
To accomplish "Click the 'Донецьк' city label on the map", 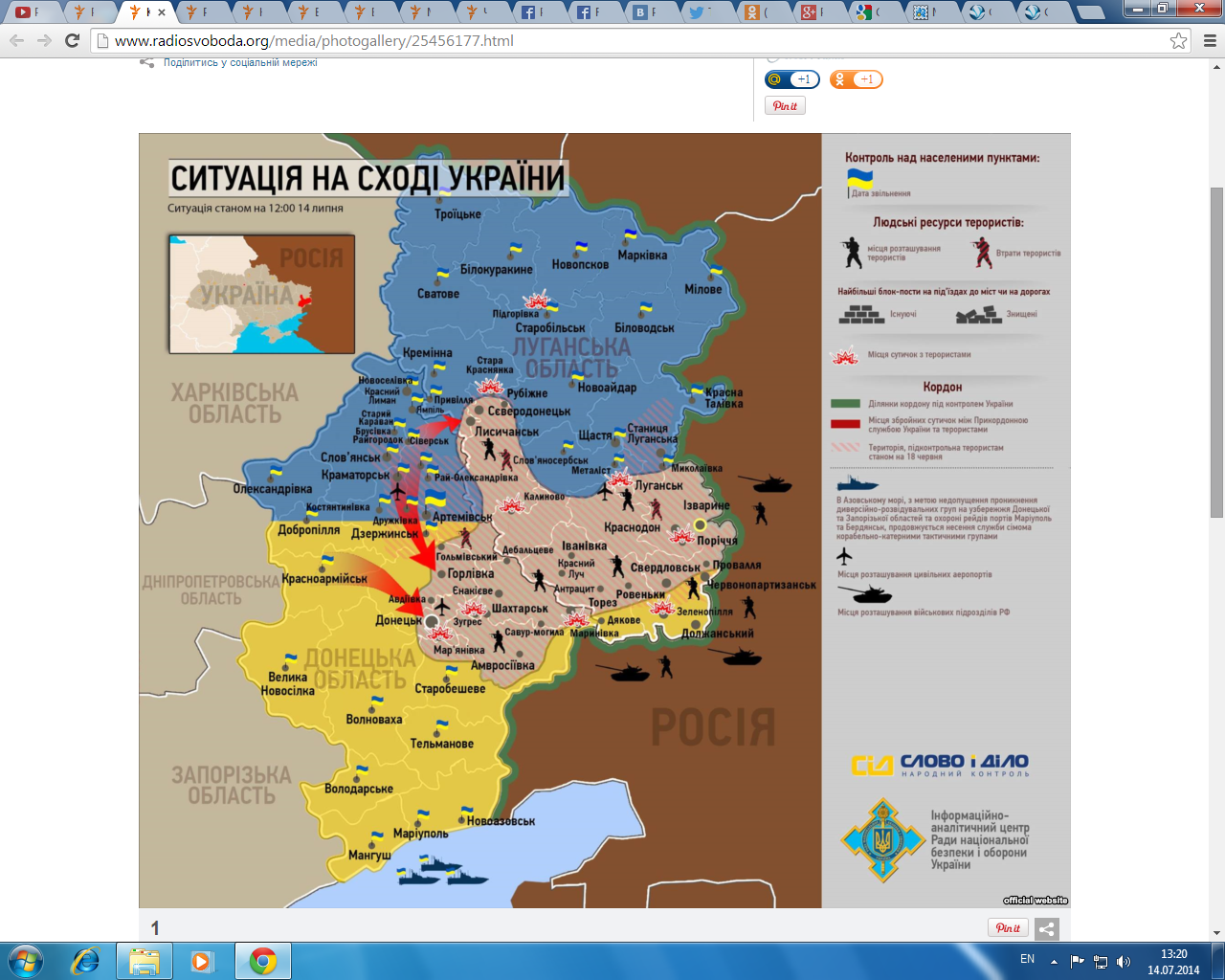I will pos(399,620).
